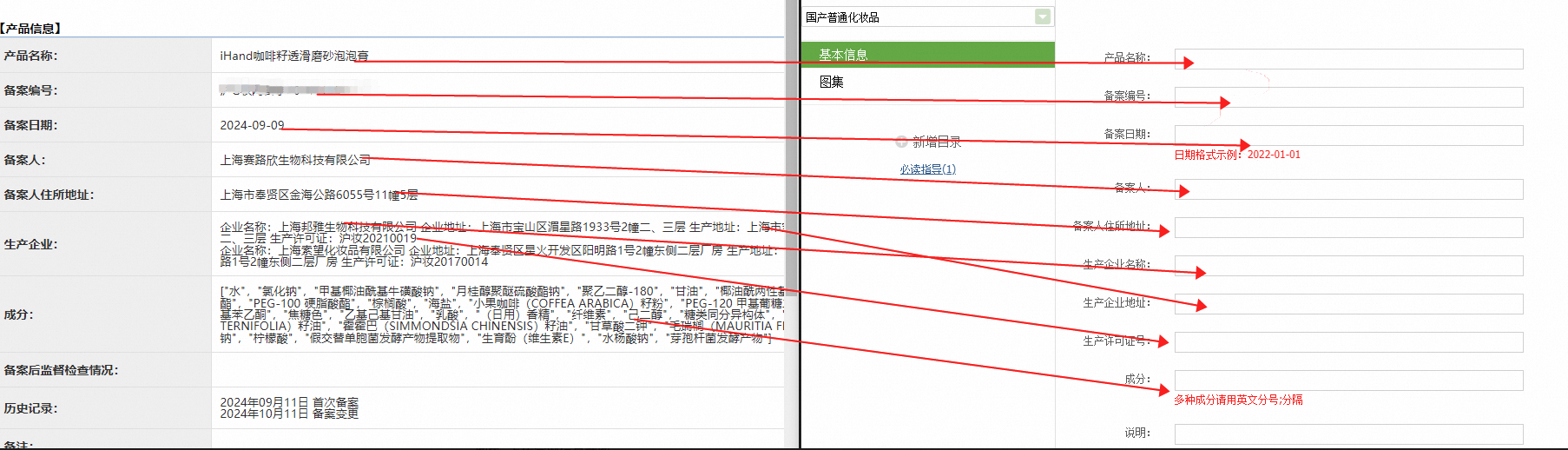Switch to the 图集 tab
1568x450 pixels.
point(927,82)
